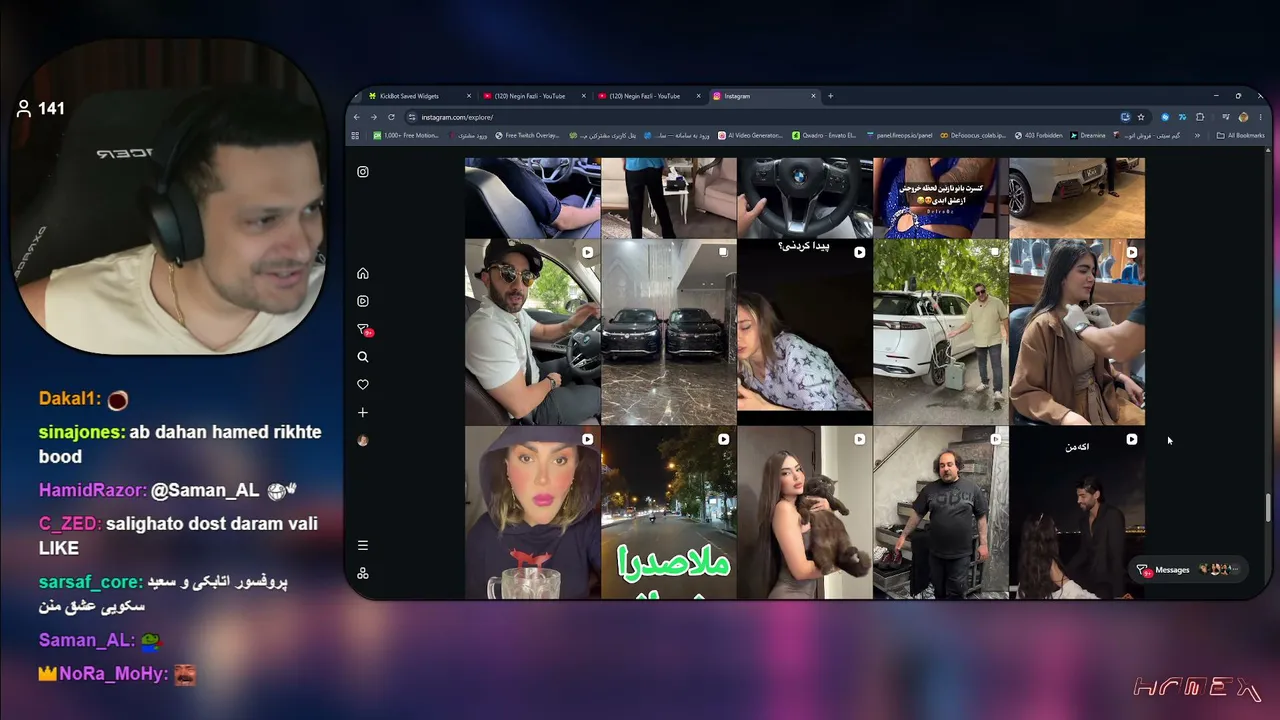Bookmark this page with the star icon
1280x720 pixels.
1141,117
